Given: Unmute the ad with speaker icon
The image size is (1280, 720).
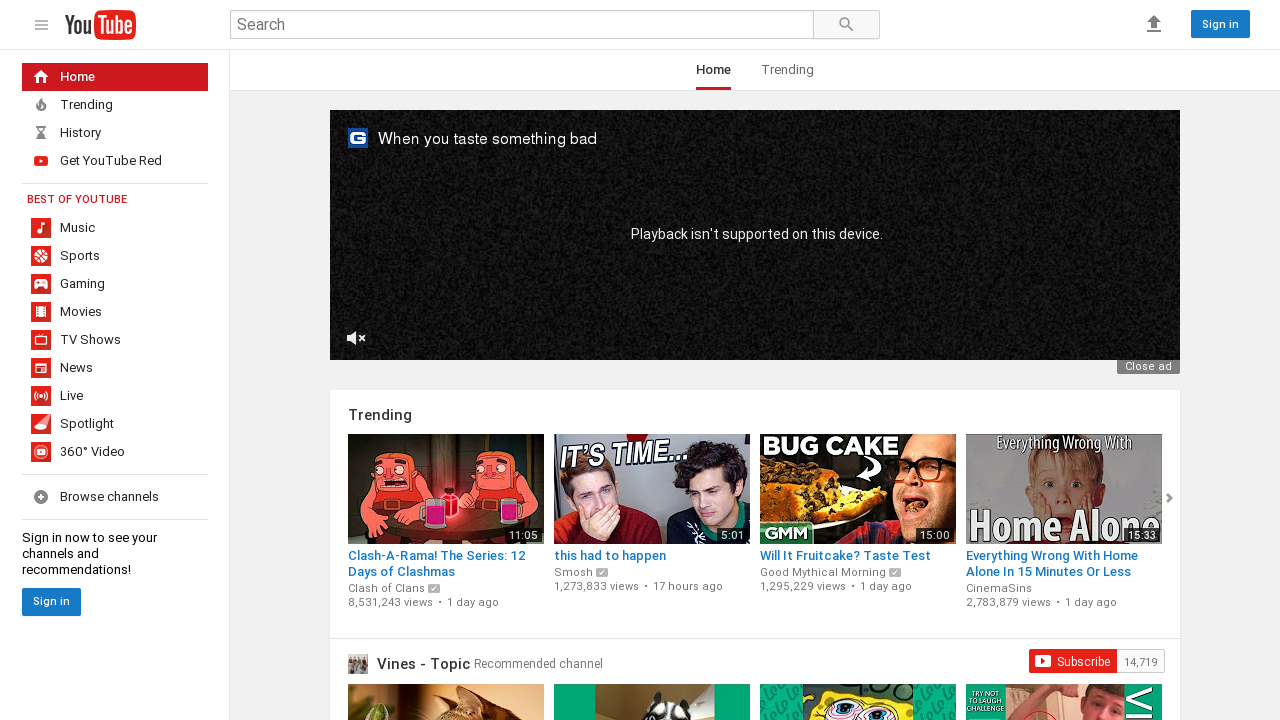Looking at the screenshot, I should (x=356, y=338).
